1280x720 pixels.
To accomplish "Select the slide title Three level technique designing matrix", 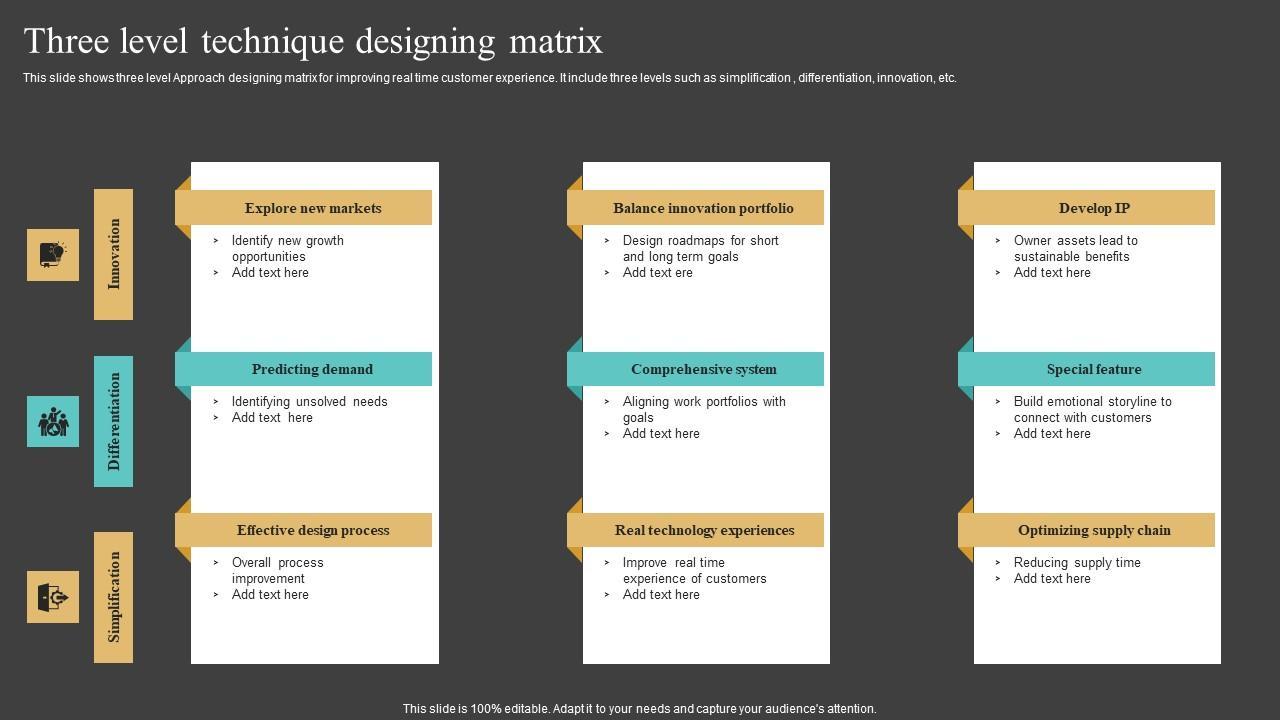I will [x=313, y=42].
